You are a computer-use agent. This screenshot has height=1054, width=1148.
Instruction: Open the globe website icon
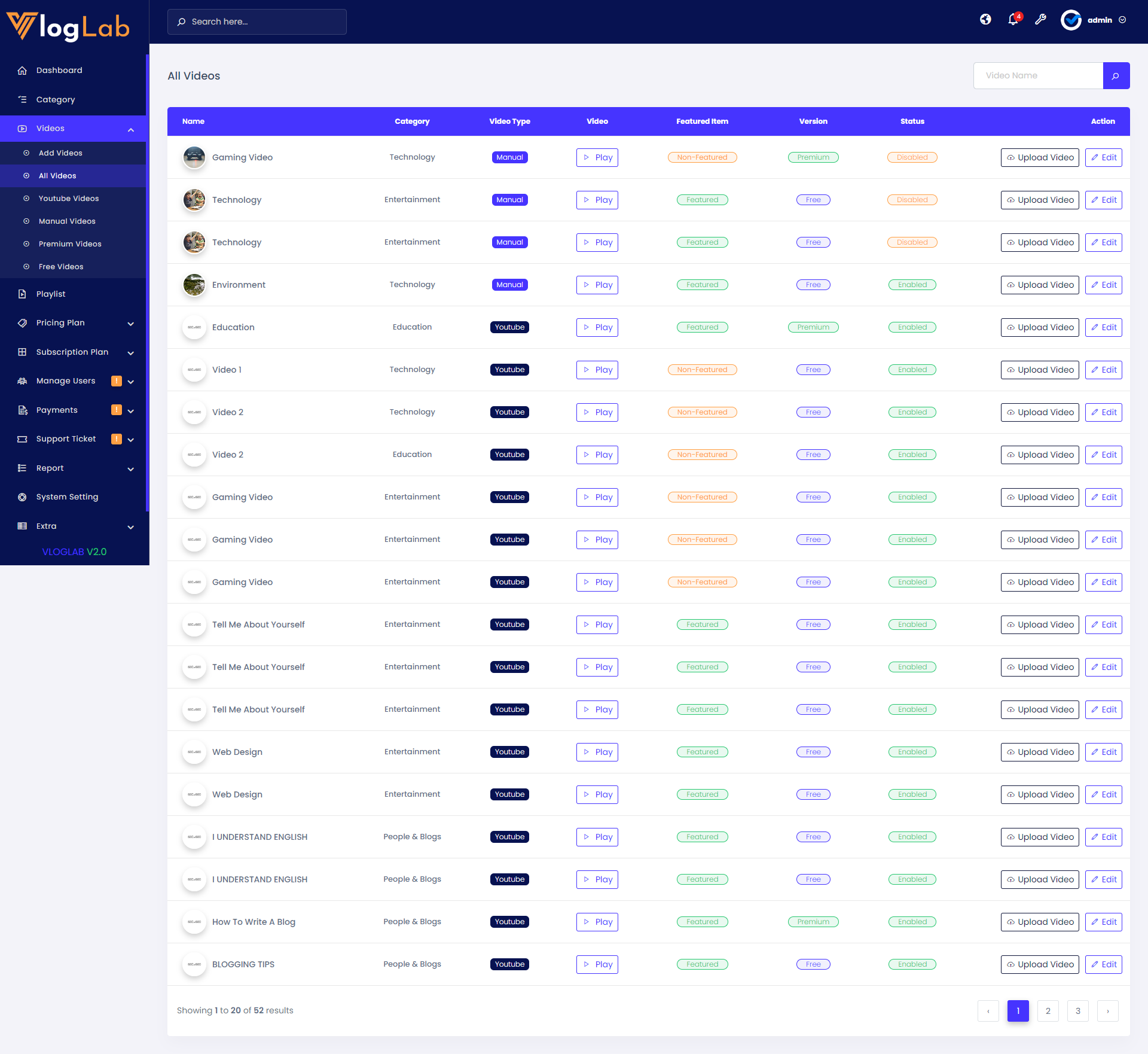(985, 20)
